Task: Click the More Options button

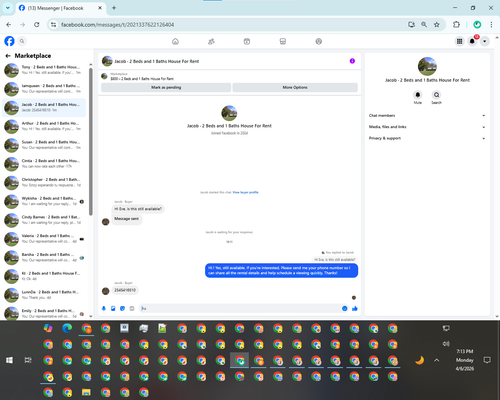Action: click(295, 87)
